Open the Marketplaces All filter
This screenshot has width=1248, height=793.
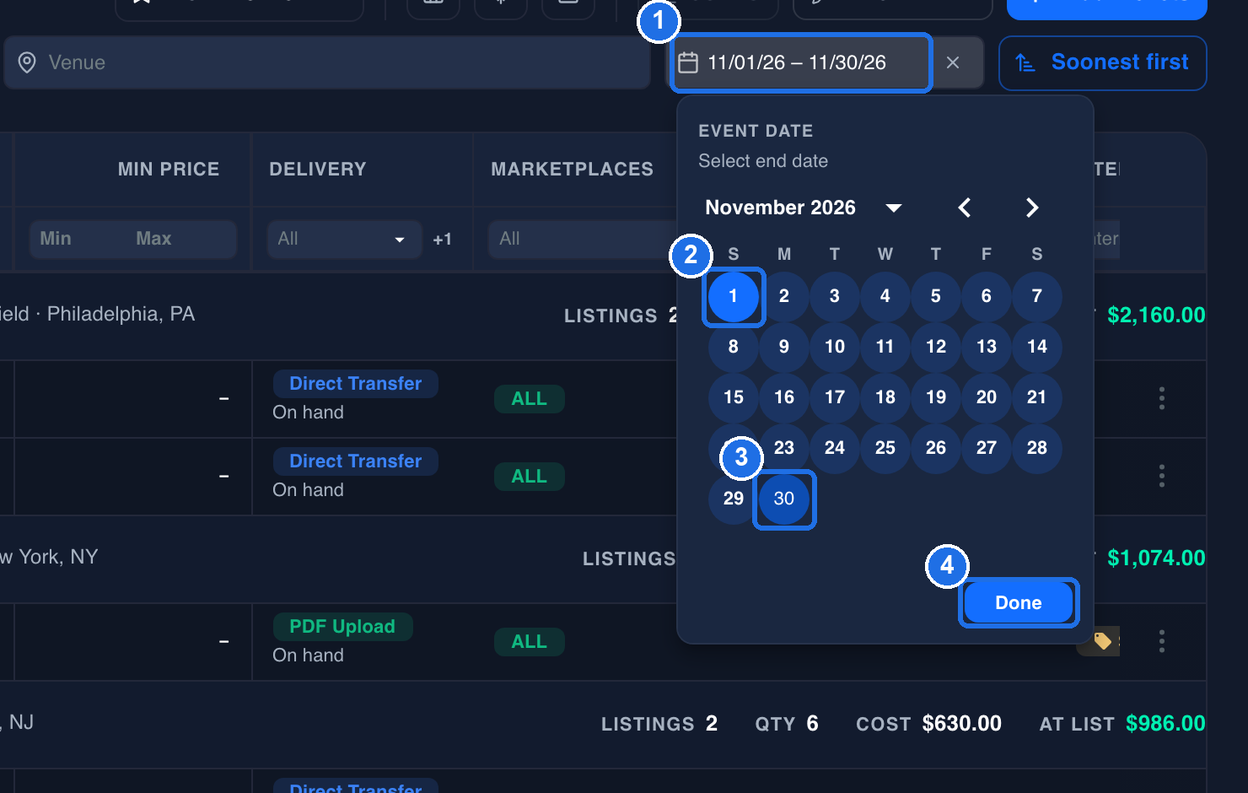pos(582,239)
